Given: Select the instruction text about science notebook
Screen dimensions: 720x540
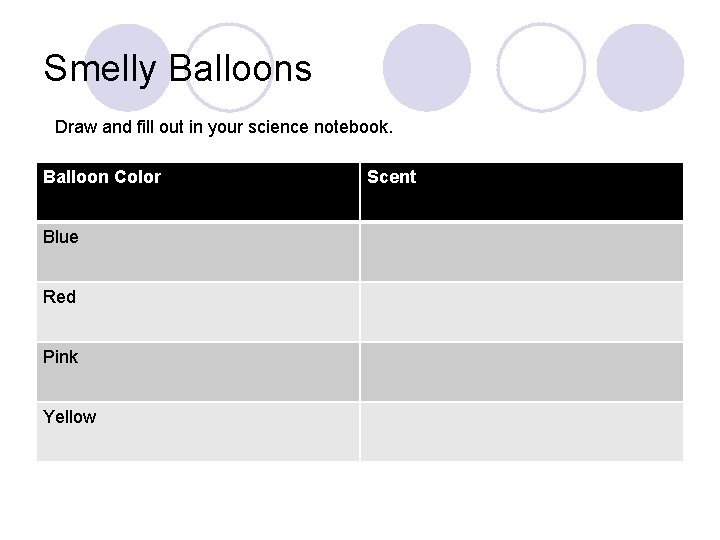Looking at the screenshot, I should tap(224, 128).
